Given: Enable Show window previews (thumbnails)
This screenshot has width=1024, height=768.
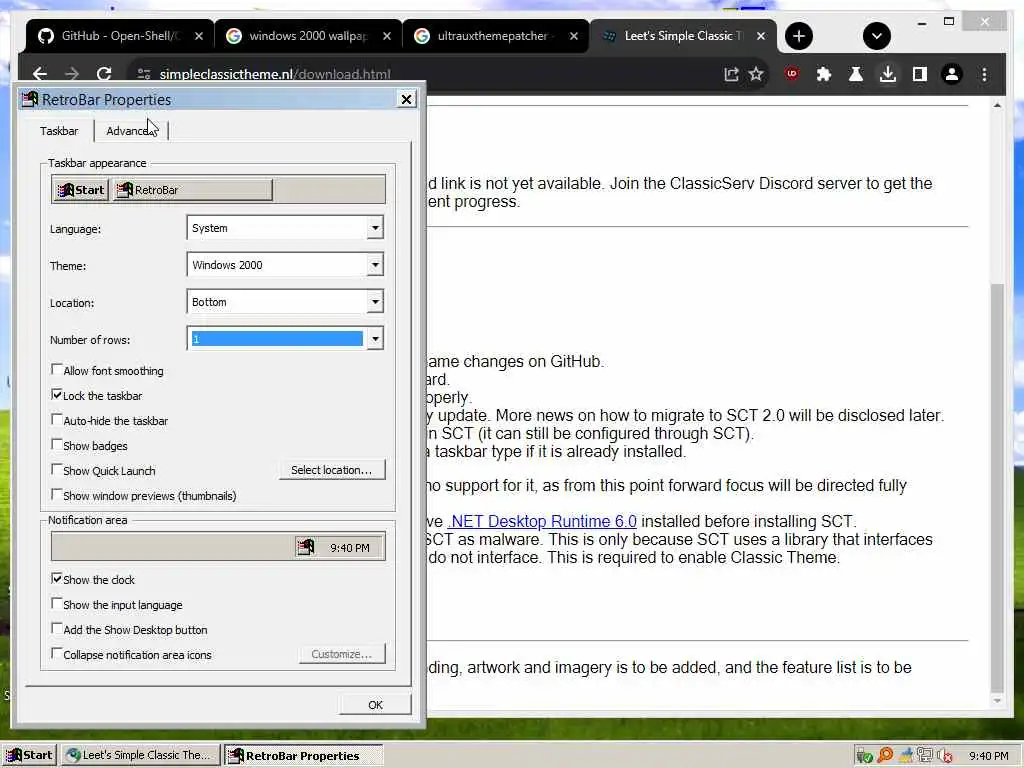Looking at the screenshot, I should tap(57, 494).
